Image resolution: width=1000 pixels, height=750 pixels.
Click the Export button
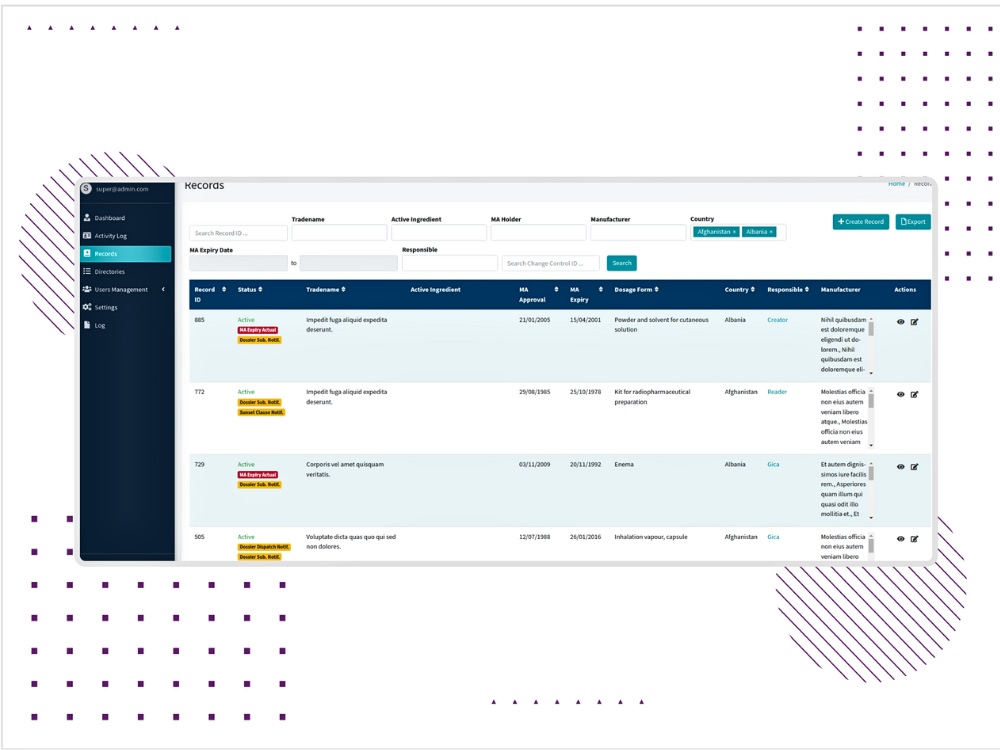click(x=913, y=221)
